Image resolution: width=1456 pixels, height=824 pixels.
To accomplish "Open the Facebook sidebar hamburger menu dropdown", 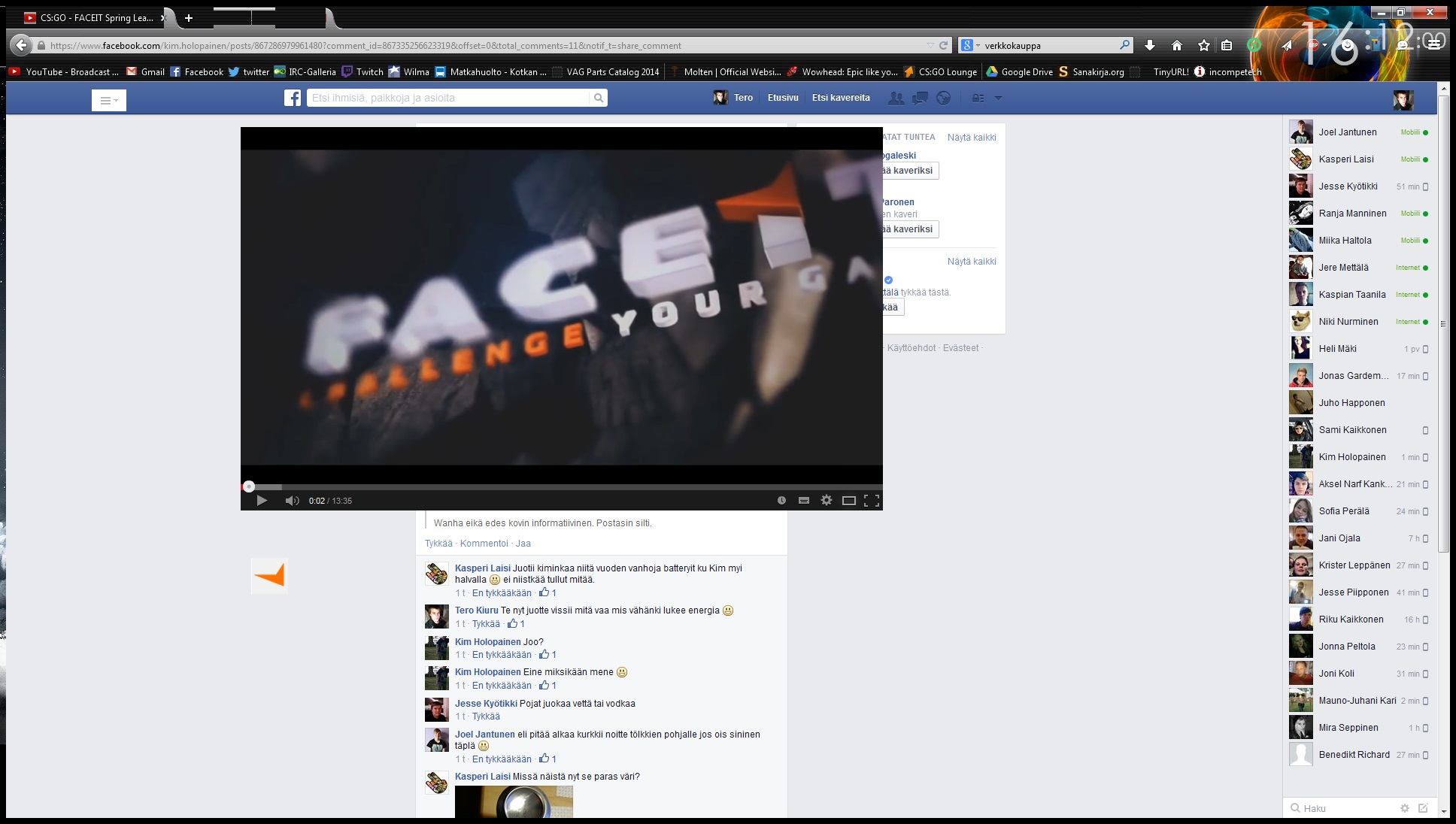I will 109,100.
